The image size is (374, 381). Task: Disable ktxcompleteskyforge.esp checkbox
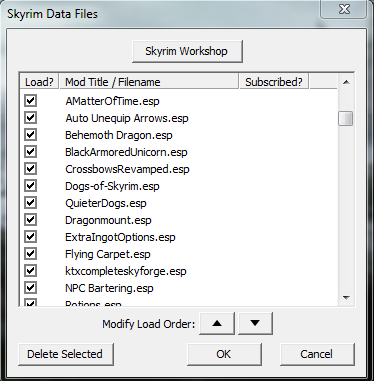click(x=30, y=271)
